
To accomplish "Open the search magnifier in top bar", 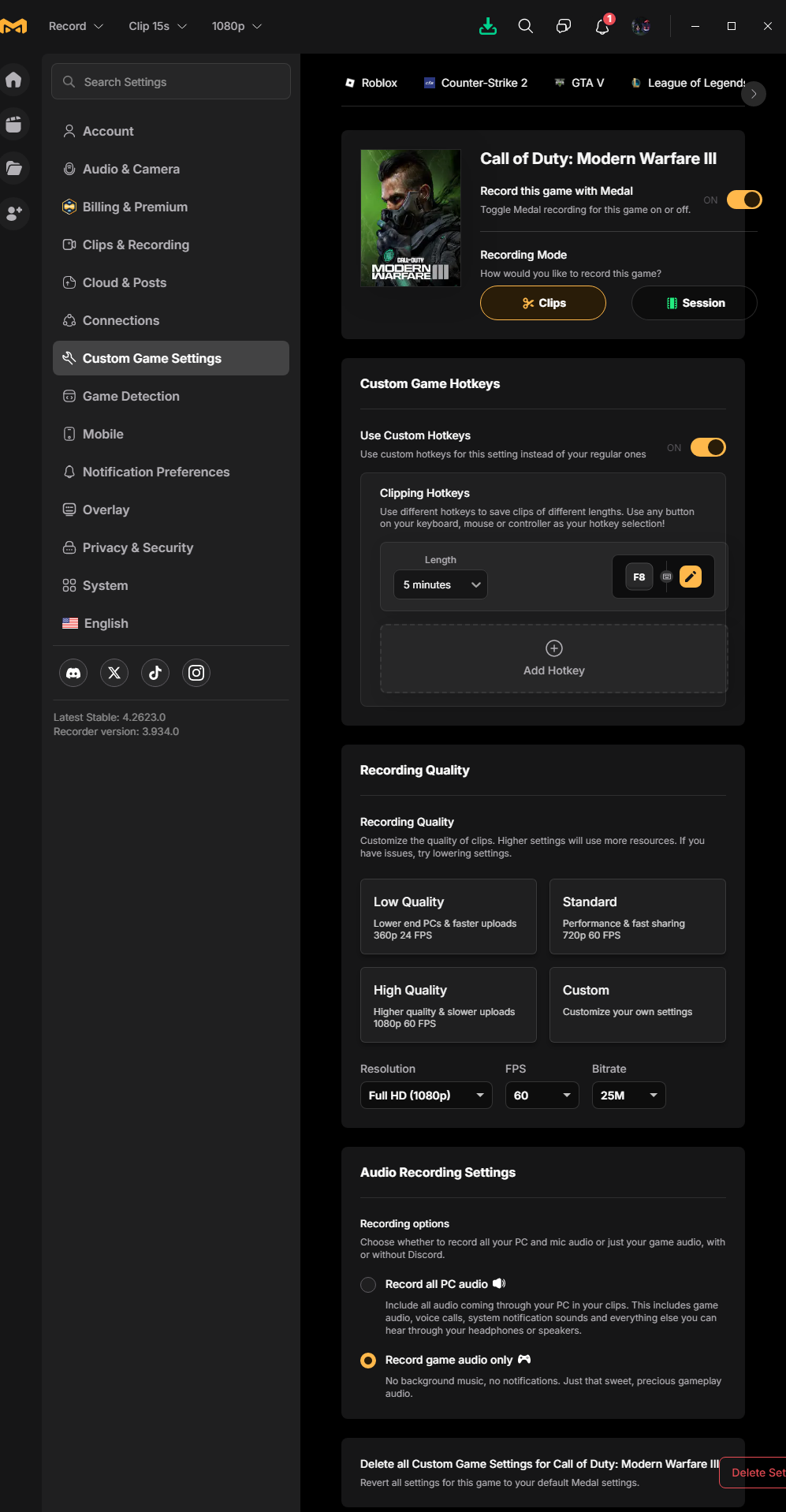I will pos(526,26).
